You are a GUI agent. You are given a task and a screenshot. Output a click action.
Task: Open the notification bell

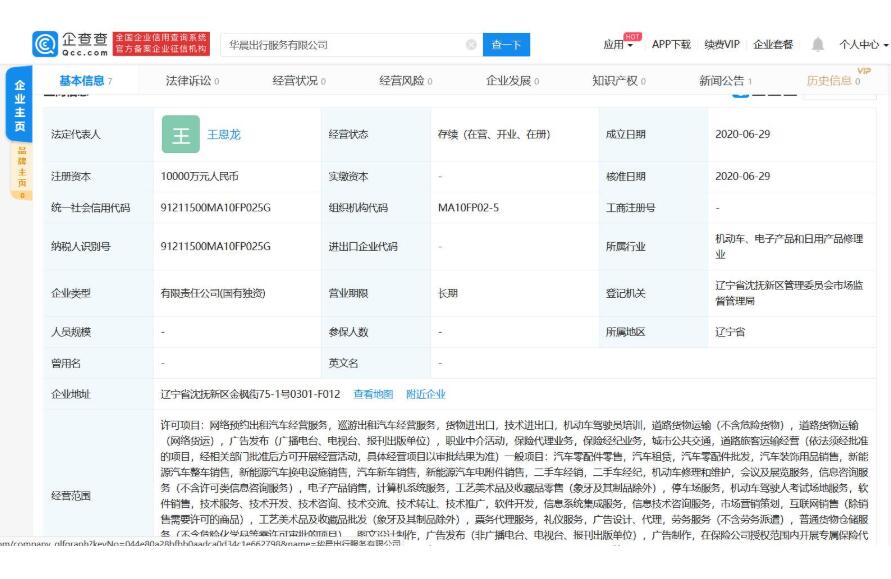(817, 44)
